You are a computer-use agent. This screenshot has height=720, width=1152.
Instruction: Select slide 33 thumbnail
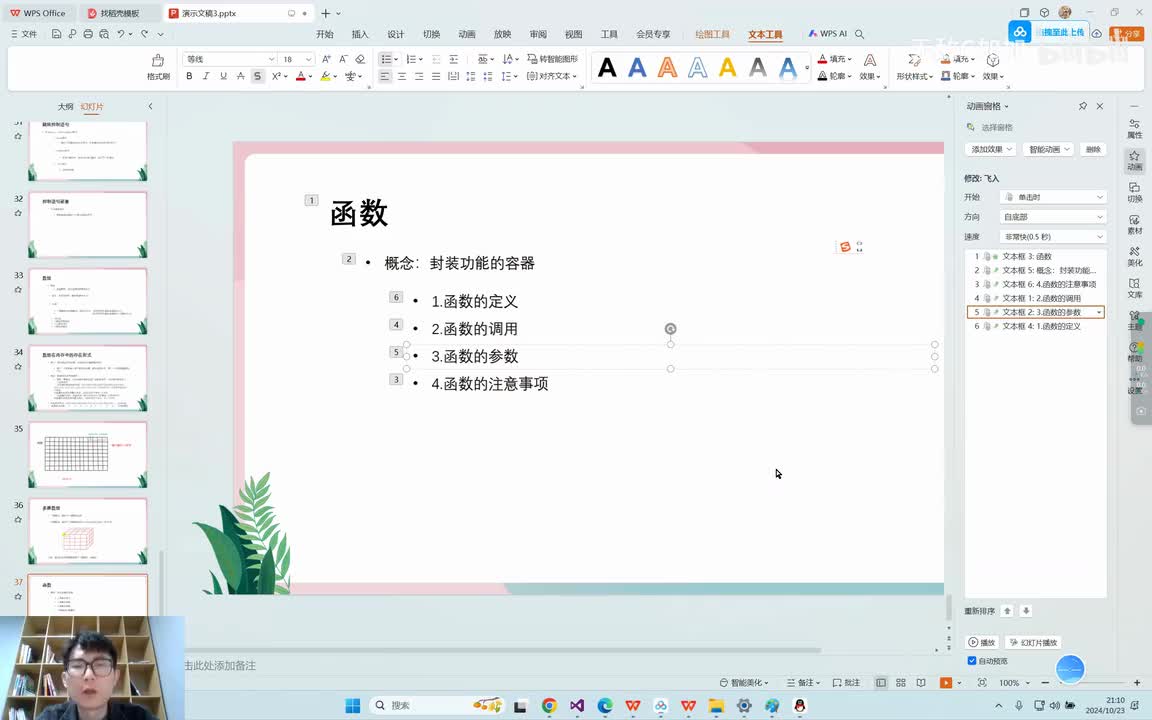pyautogui.click(x=87, y=301)
